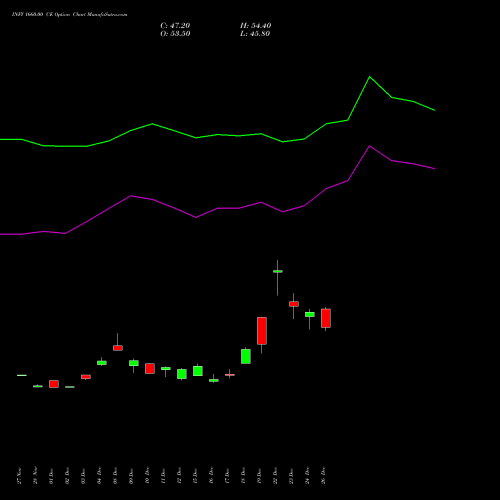Click the highest peak of the green line
Viewport: 500px width, 500px height.
click(369, 77)
